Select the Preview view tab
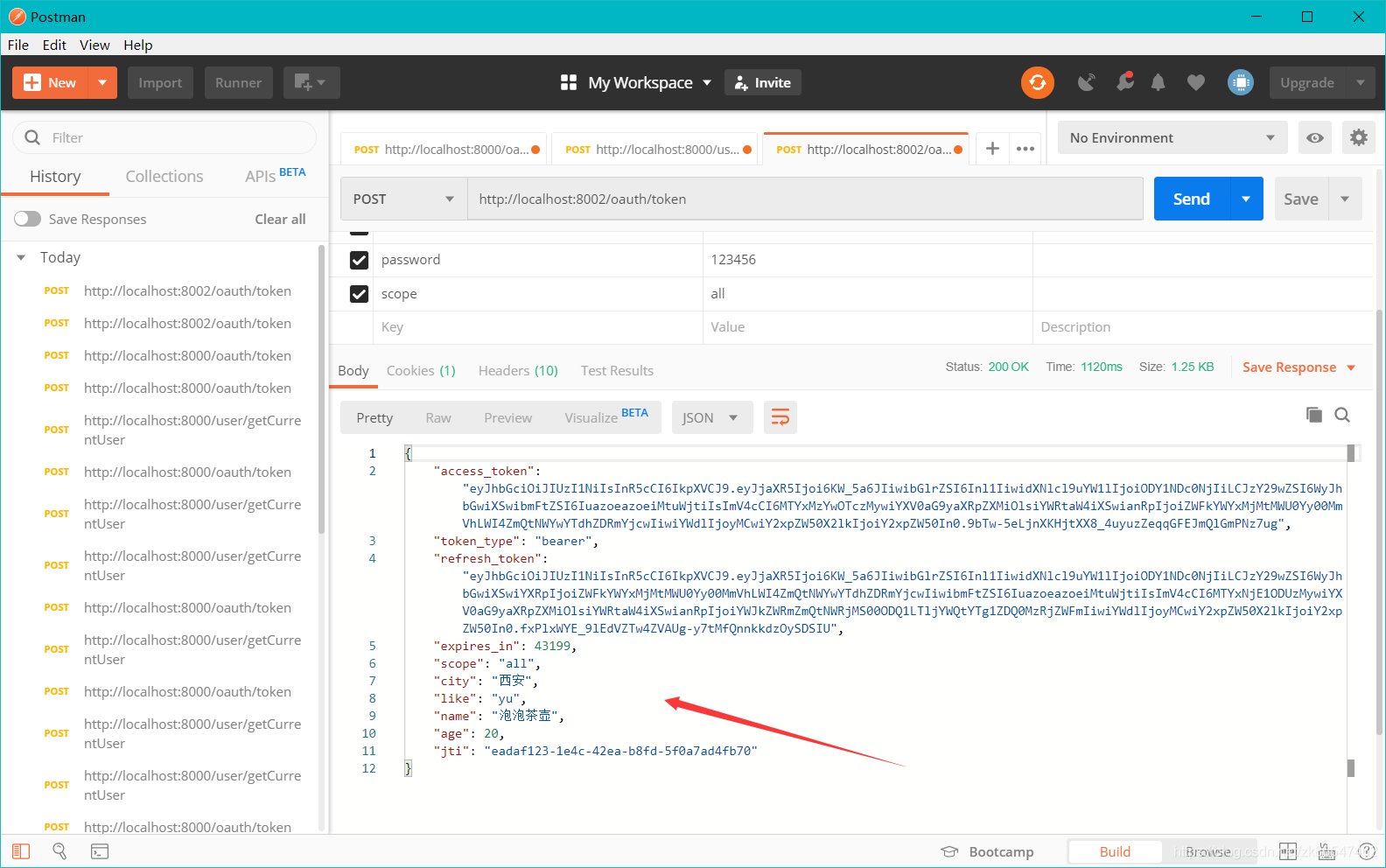This screenshot has width=1386, height=868. point(507,417)
